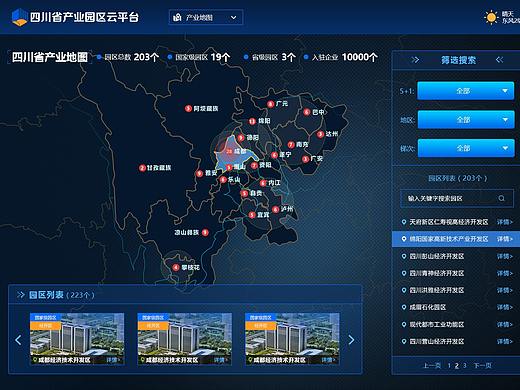Open the 产业地图 header dropdown
Viewport: 520px width, 390px height.
tap(206, 17)
